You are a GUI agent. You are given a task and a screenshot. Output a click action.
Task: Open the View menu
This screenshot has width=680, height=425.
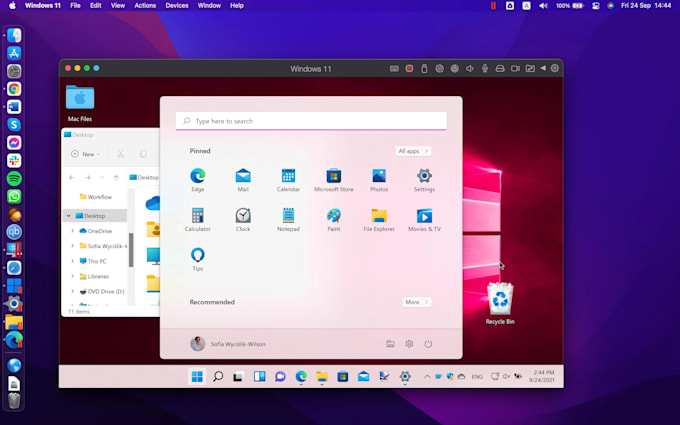click(x=118, y=6)
